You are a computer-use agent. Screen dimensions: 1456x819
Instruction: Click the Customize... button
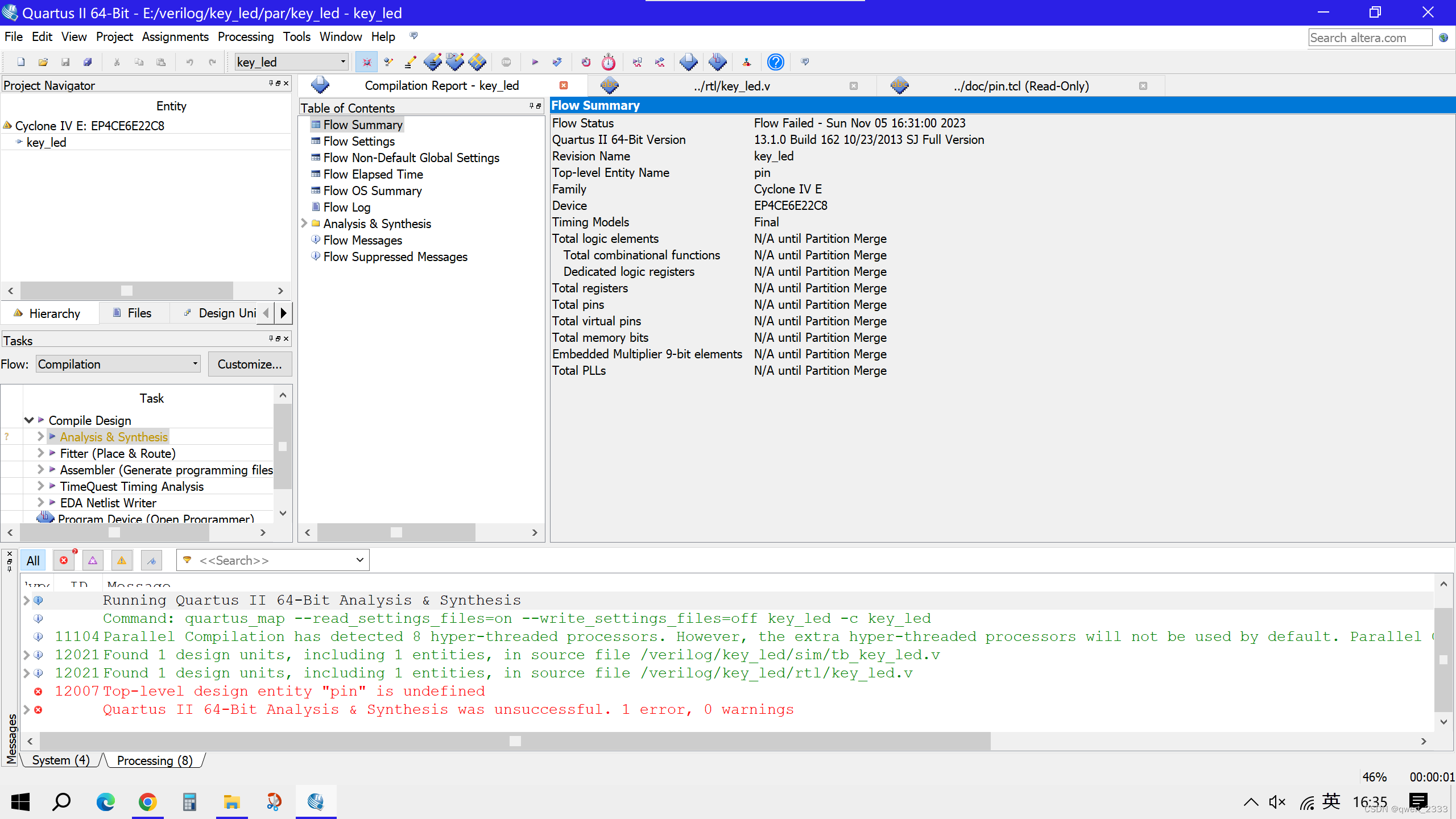[249, 364]
